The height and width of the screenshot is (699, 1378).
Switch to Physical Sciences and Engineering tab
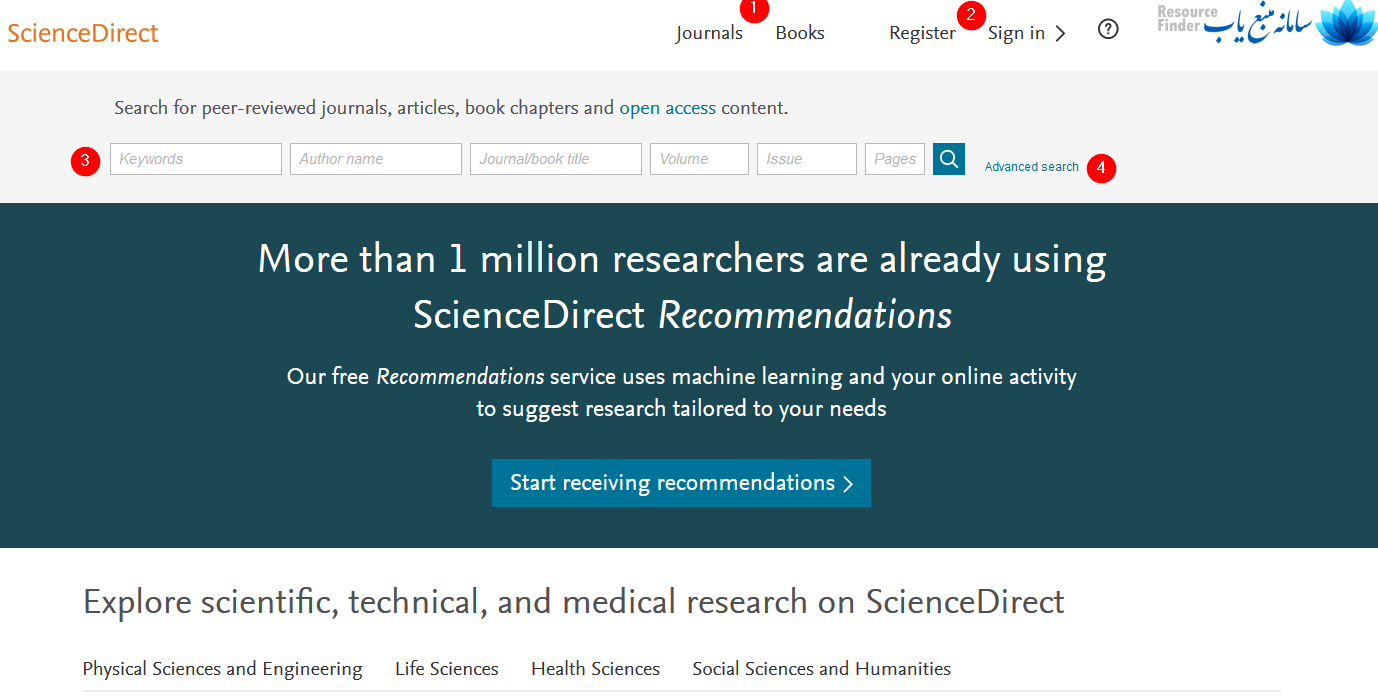pos(222,669)
